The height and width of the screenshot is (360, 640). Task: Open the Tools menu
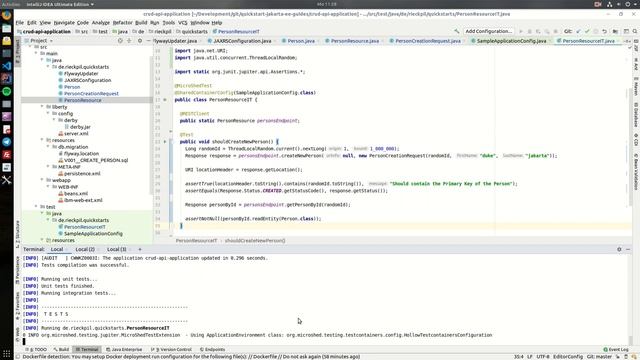click(x=169, y=23)
